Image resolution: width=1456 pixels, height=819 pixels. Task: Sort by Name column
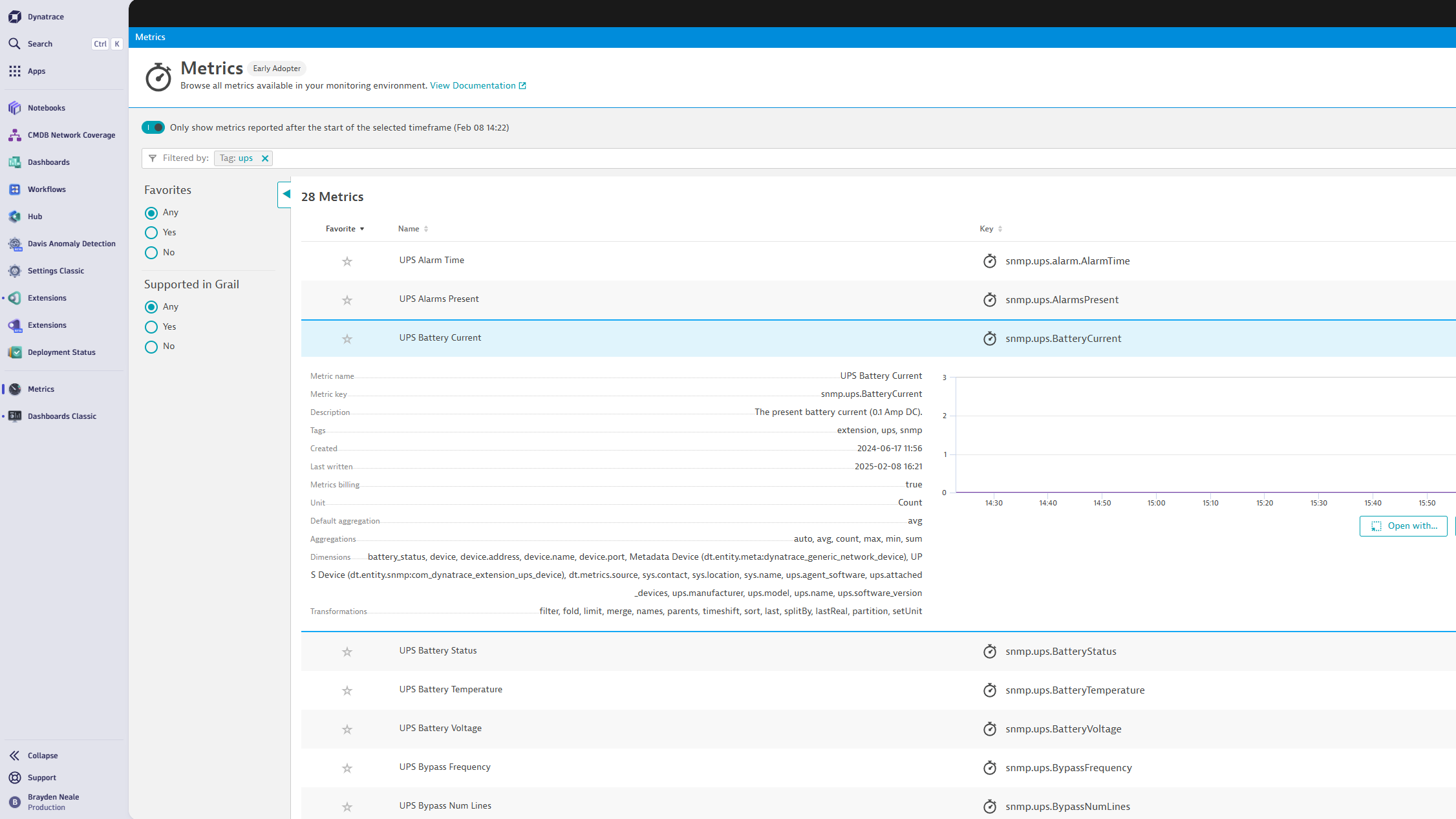tap(413, 229)
